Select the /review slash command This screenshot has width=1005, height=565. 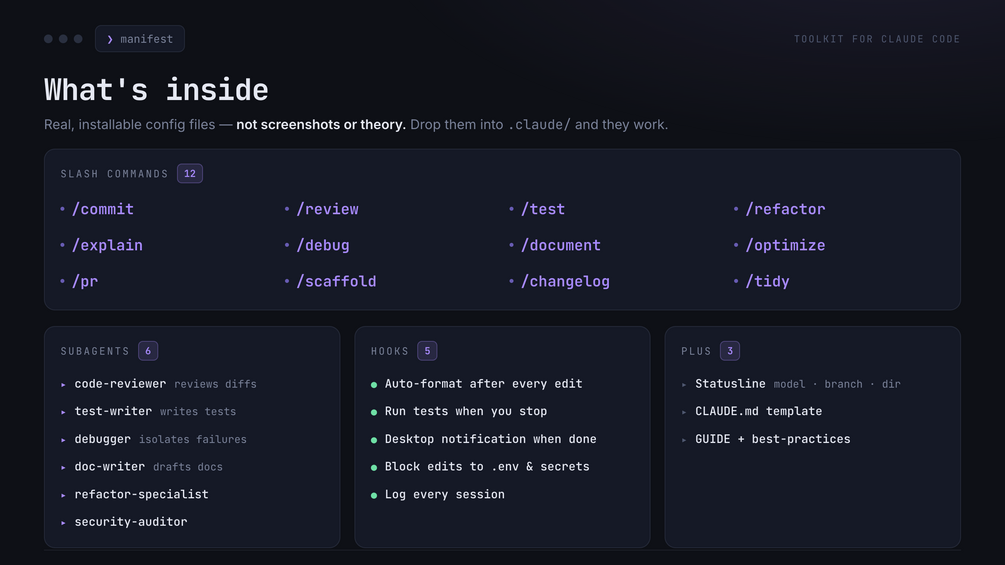tap(327, 209)
